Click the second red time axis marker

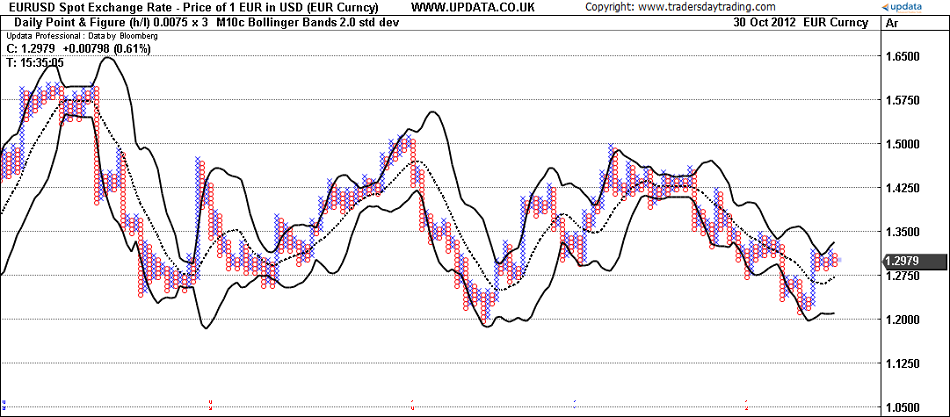tap(413, 402)
